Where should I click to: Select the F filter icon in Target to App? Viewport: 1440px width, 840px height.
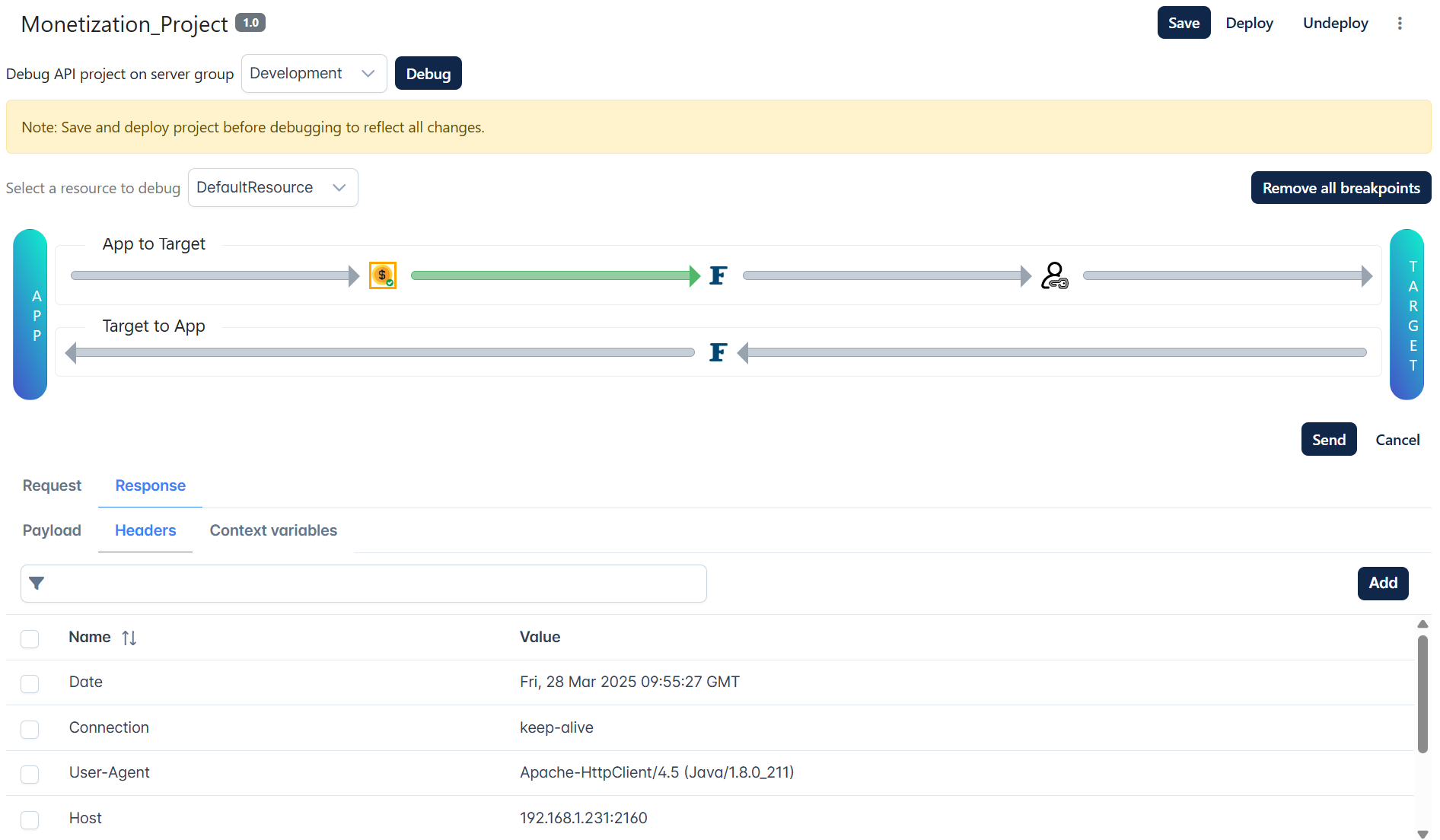click(718, 352)
